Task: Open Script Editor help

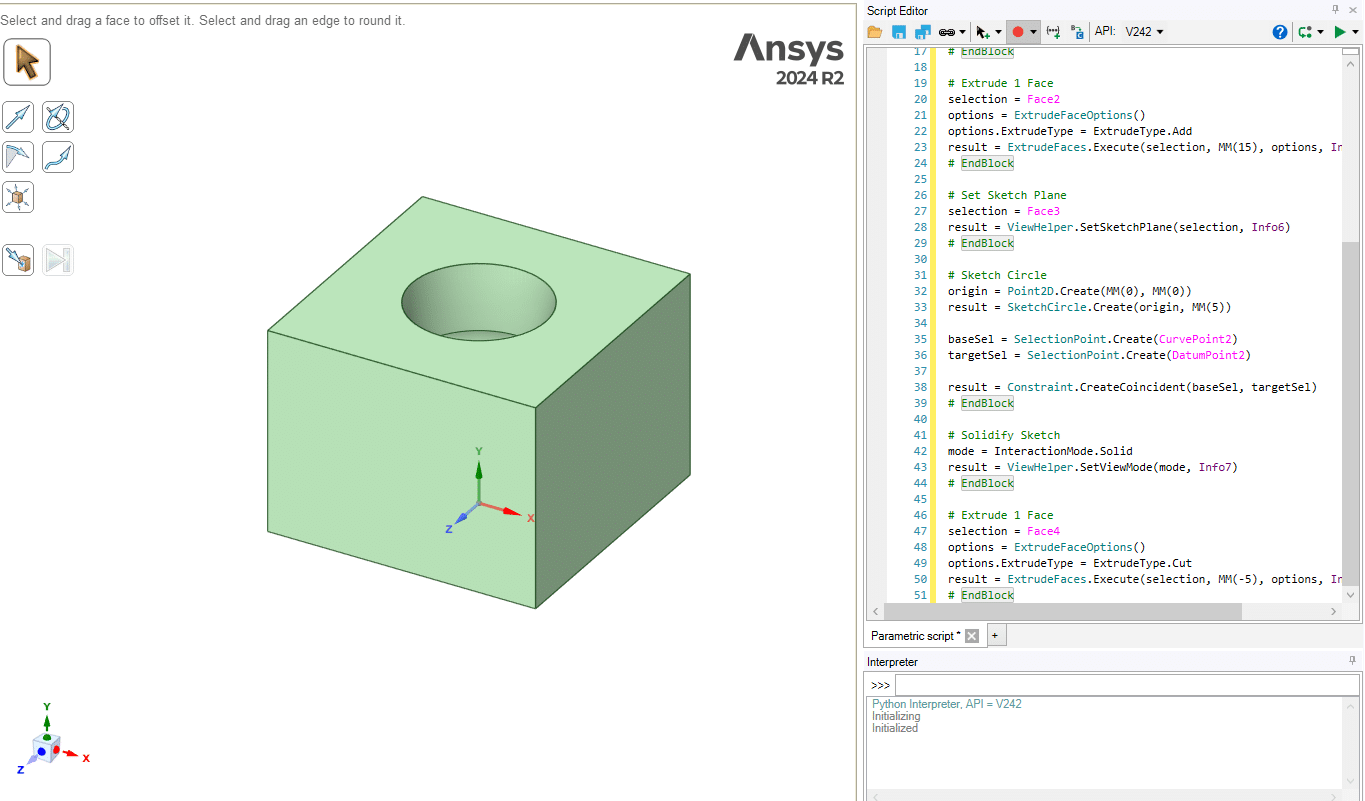Action: (1279, 32)
